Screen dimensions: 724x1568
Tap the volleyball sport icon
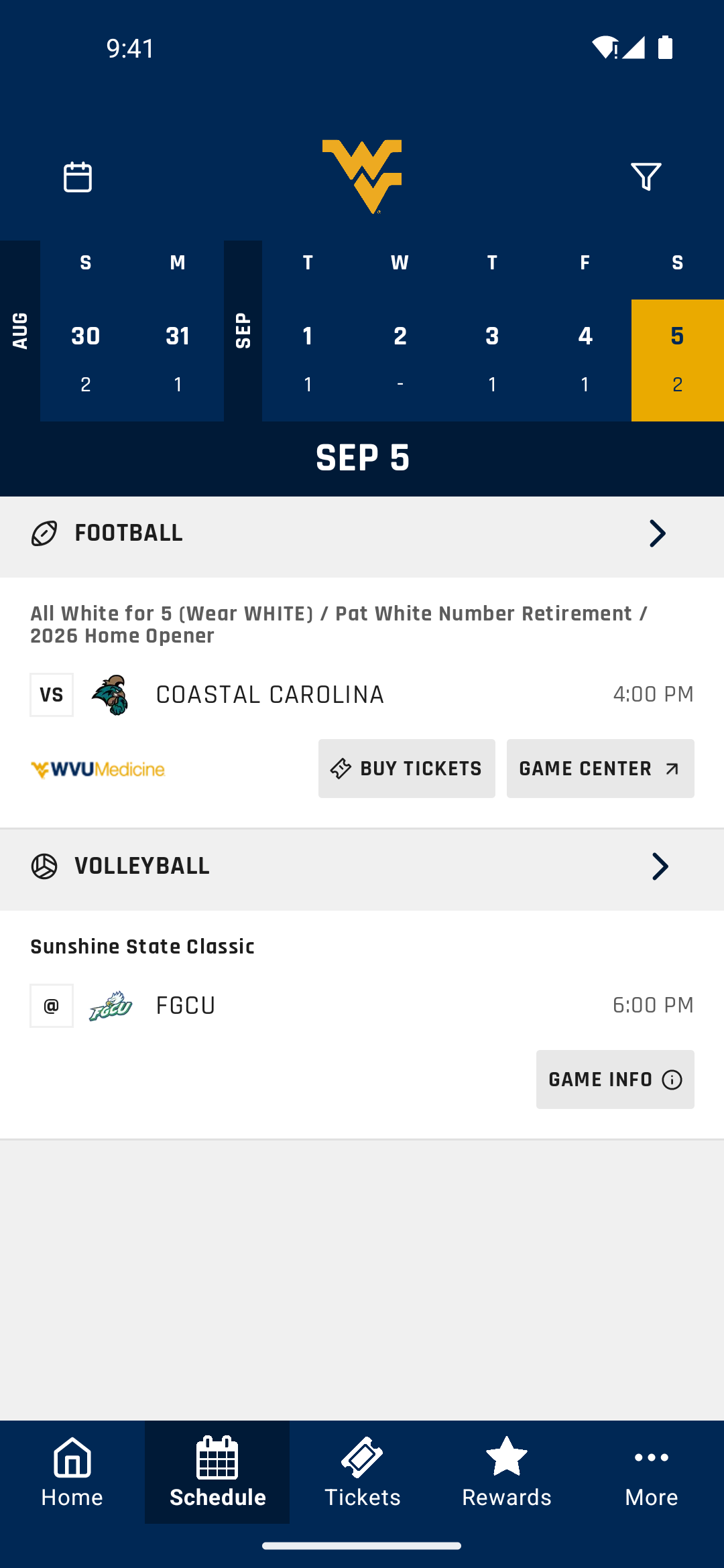(44, 866)
